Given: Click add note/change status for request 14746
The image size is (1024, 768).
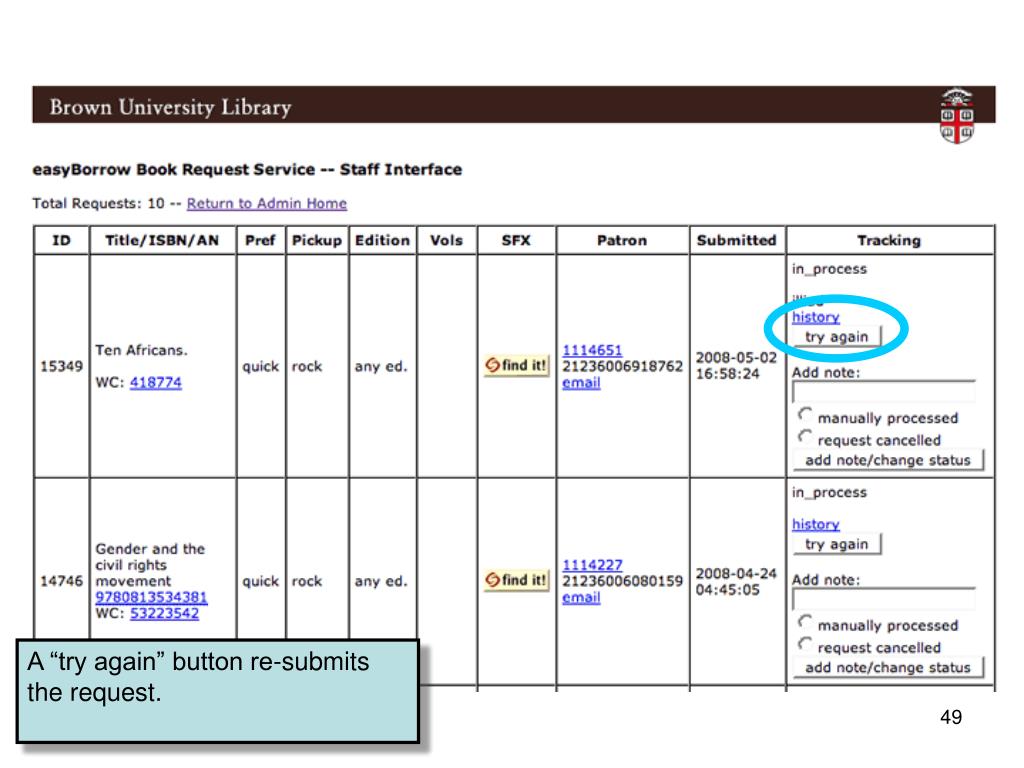Looking at the screenshot, I should click(x=888, y=667).
